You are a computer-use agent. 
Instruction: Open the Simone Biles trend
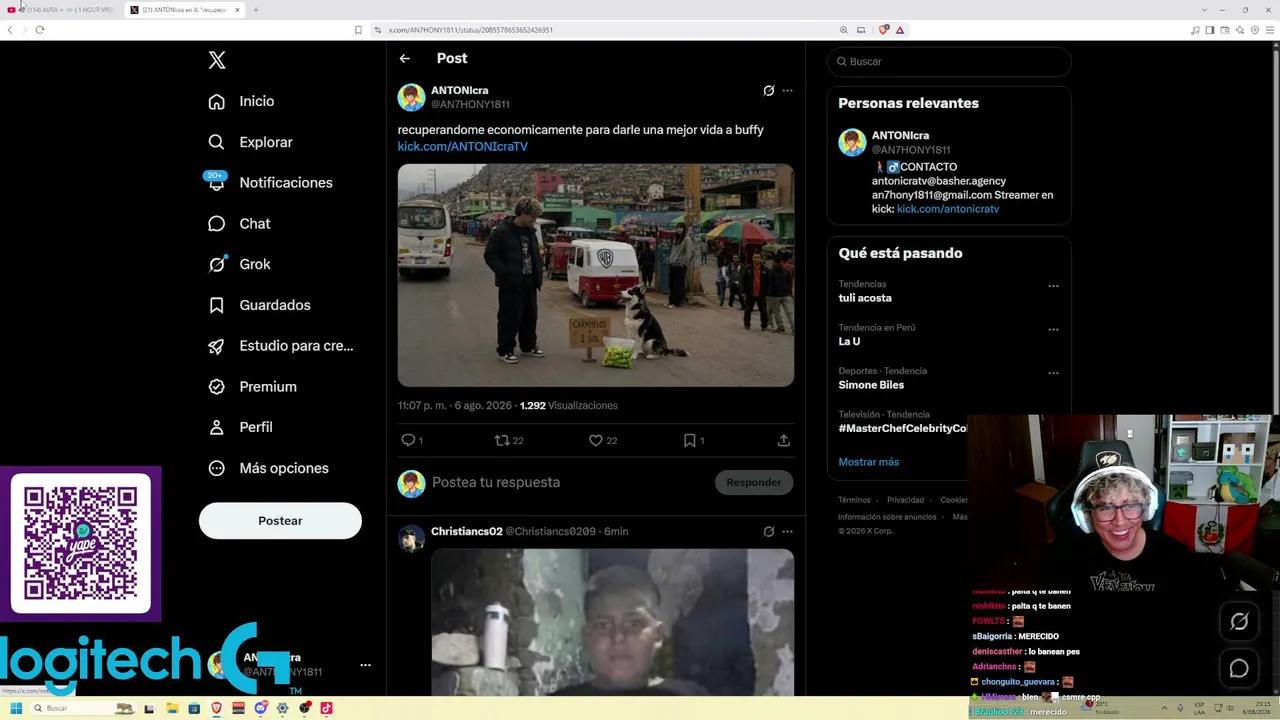coord(871,385)
